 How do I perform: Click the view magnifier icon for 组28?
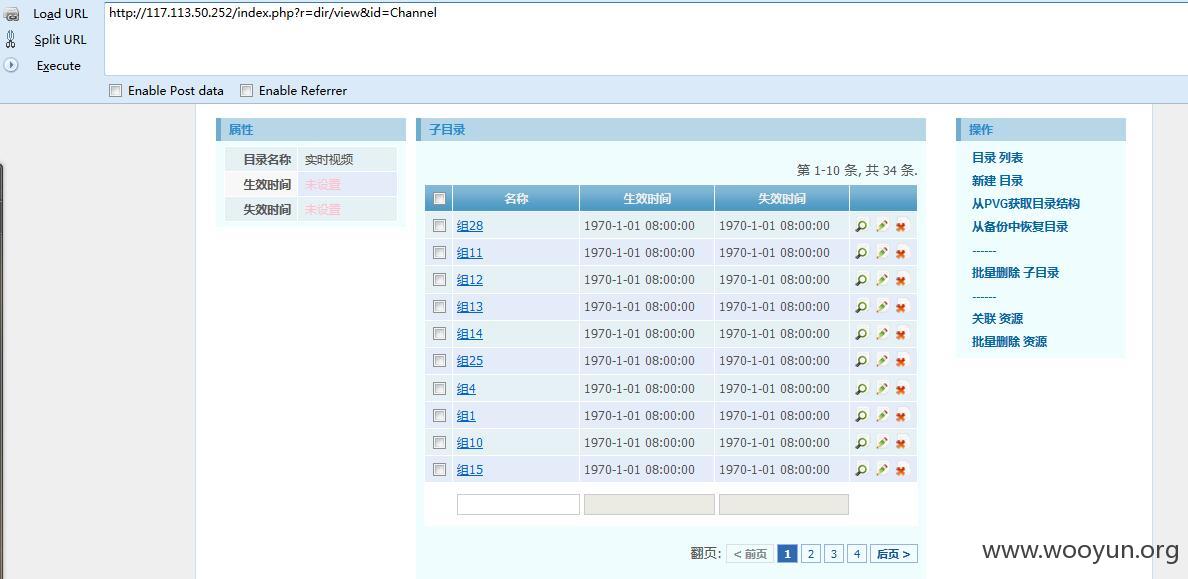861,226
